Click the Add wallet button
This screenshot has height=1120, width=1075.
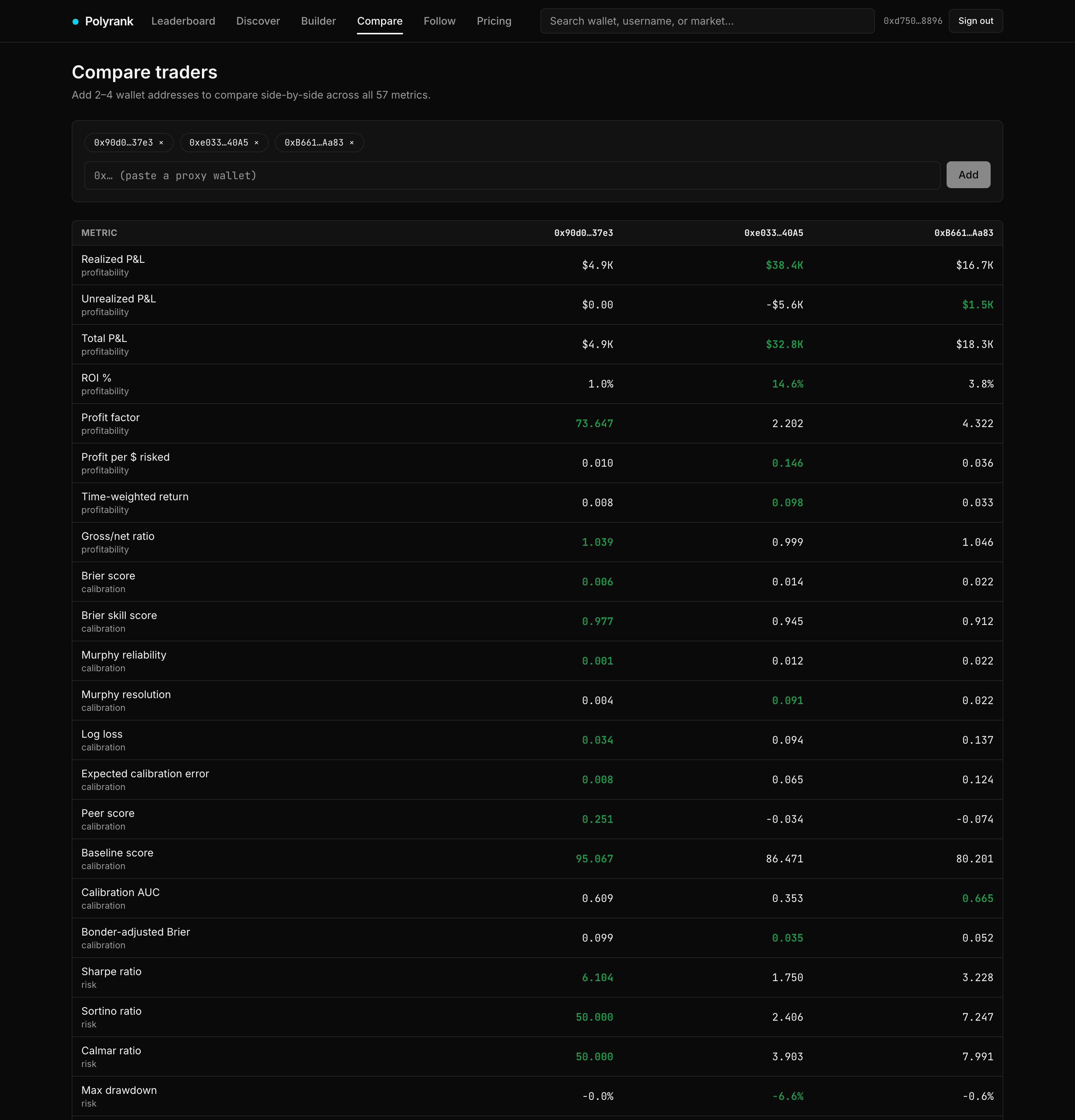[968, 175]
